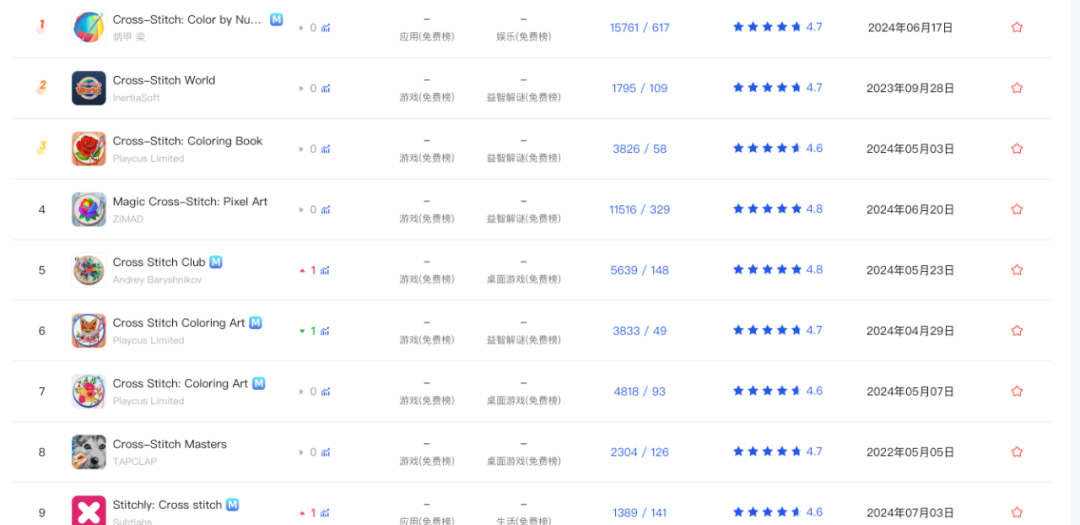Click the 4.7 star rating of Cross-Stitch World
The height and width of the screenshot is (525, 1080).
pyautogui.click(x=778, y=88)
